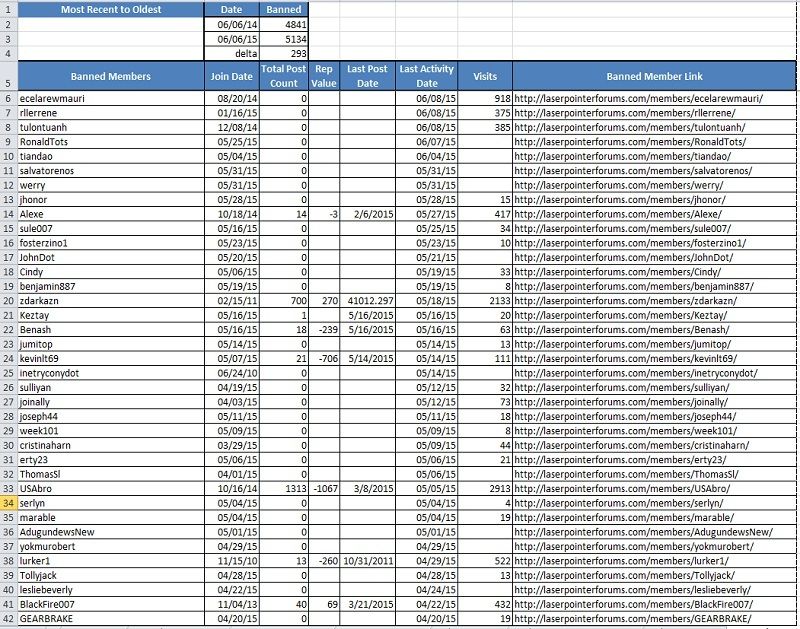The height and width of the screenshot is (629, 800).
Task: Click the "Banned Member Link" column header cell
Action: tap(654, 76)
